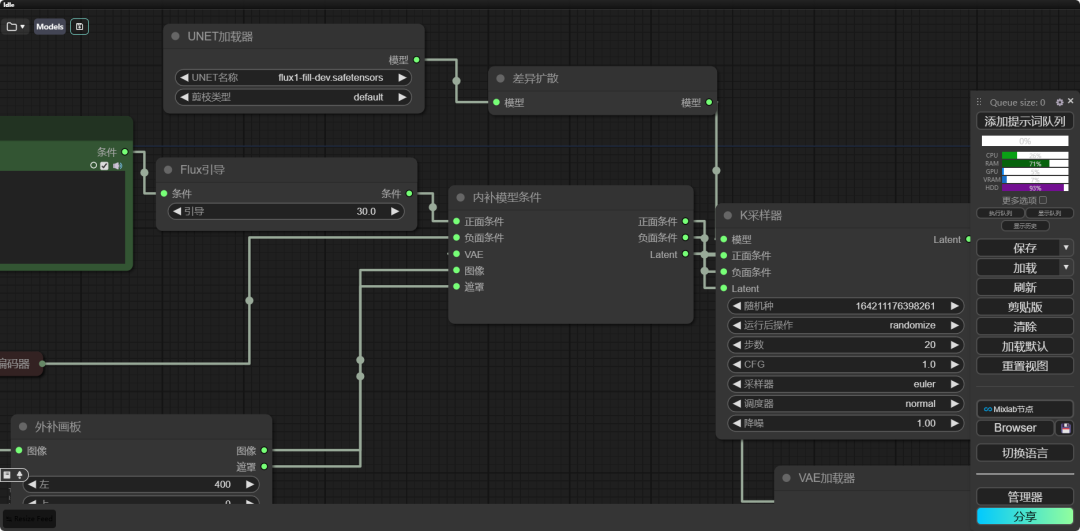Click the 加载 load button

(1018, 267)
